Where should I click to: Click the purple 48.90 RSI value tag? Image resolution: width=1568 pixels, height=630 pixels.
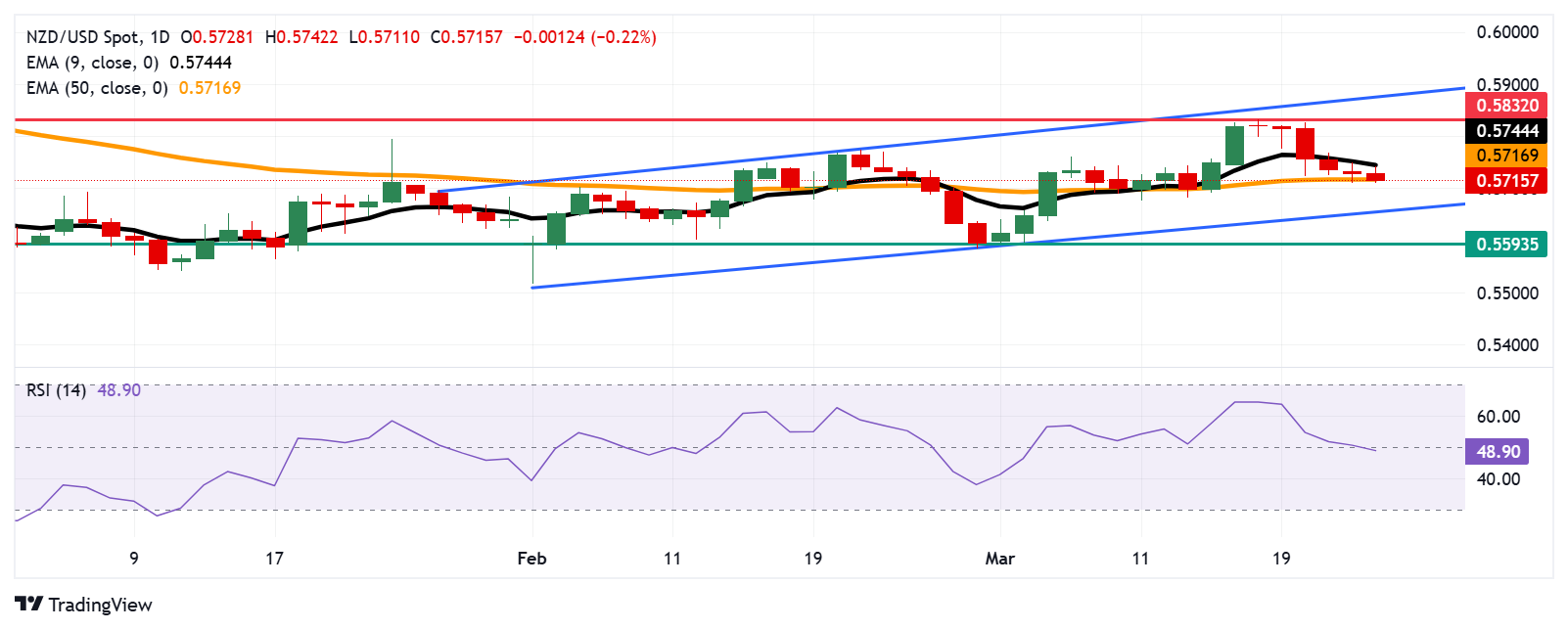(1498, 452)
